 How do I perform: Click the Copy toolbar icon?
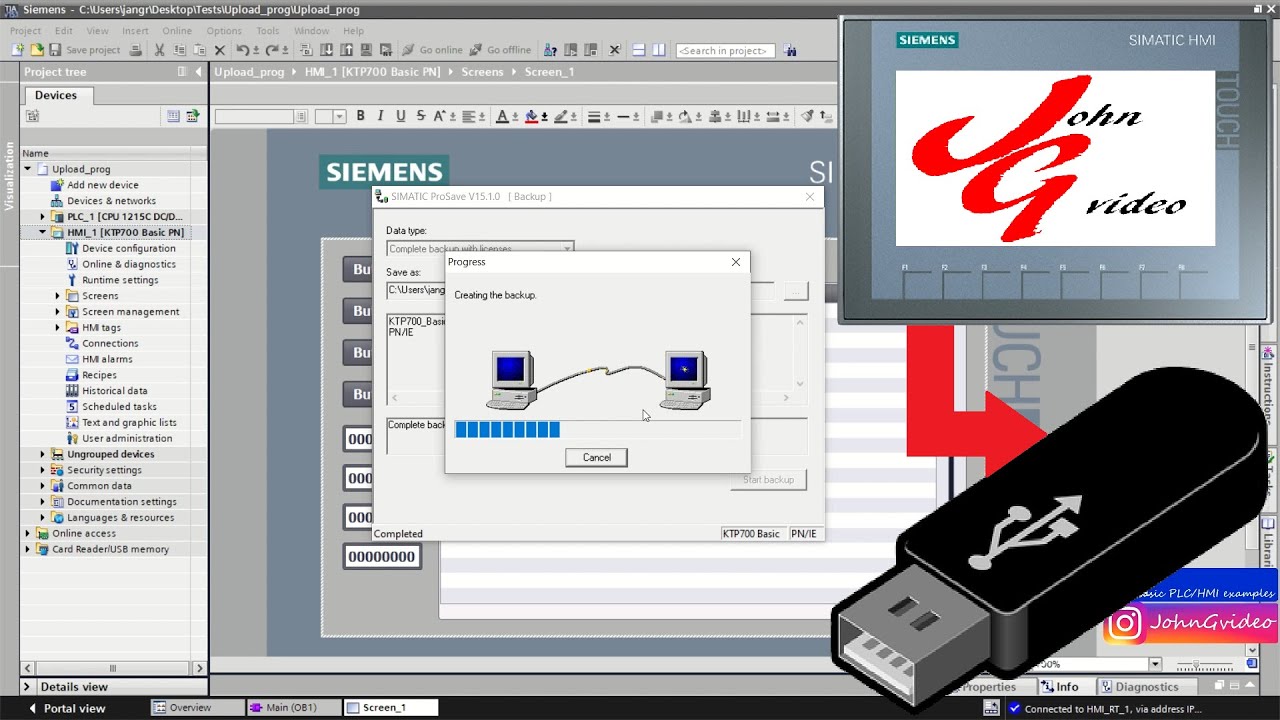click(178, 50)
